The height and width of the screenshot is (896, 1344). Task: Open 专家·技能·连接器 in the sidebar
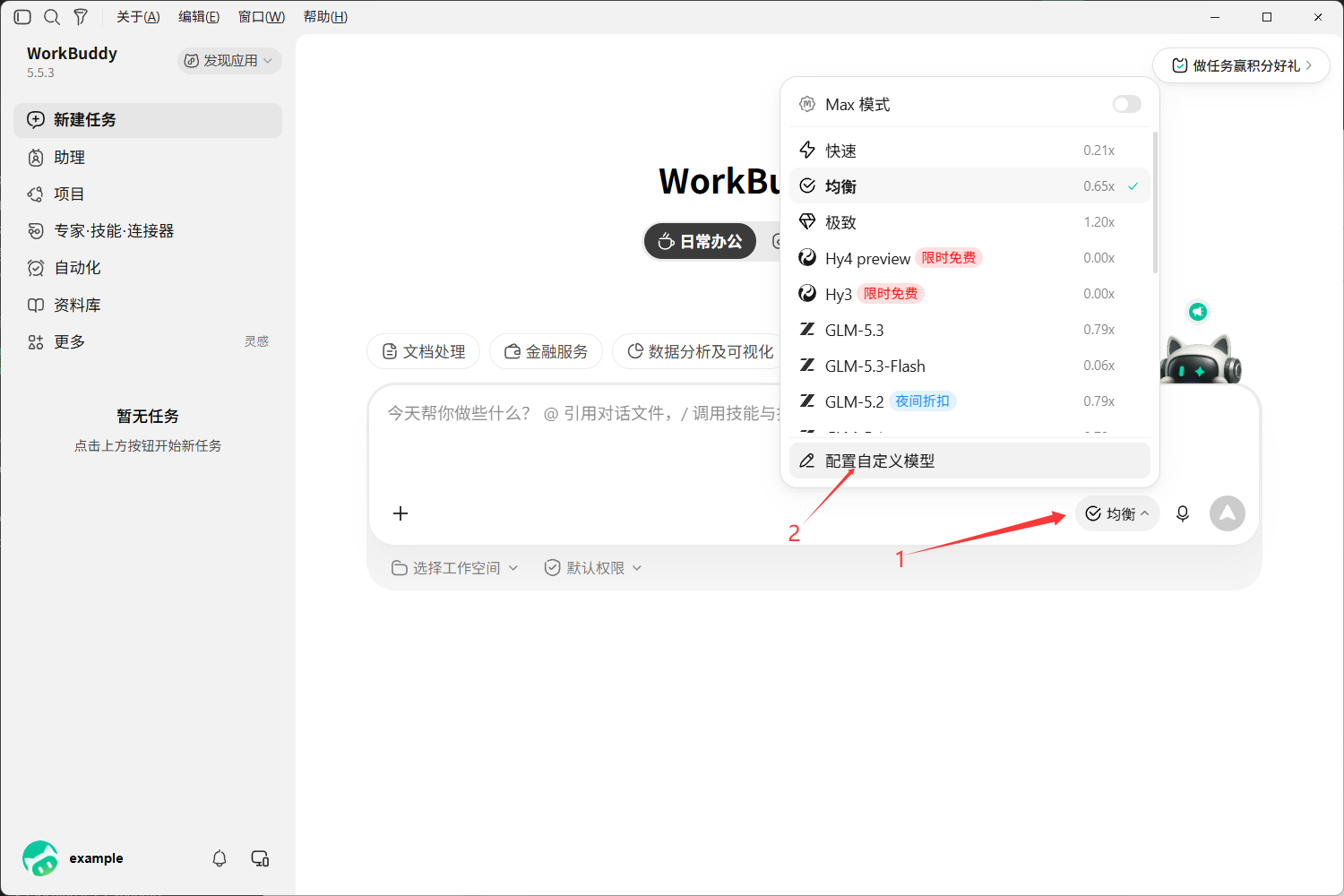[148, 231]
